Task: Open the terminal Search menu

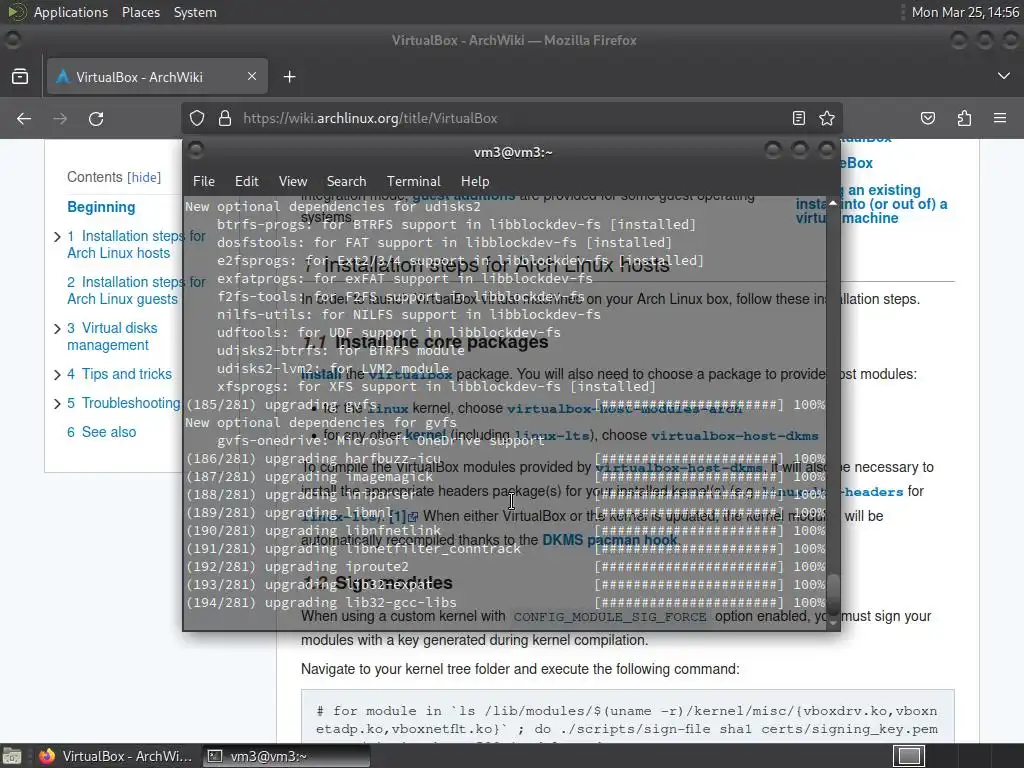Action: 346,181
